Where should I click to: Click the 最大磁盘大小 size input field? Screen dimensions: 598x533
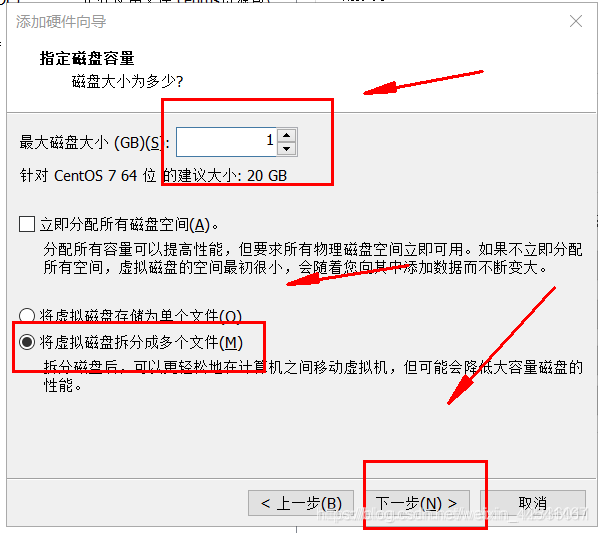226,142
